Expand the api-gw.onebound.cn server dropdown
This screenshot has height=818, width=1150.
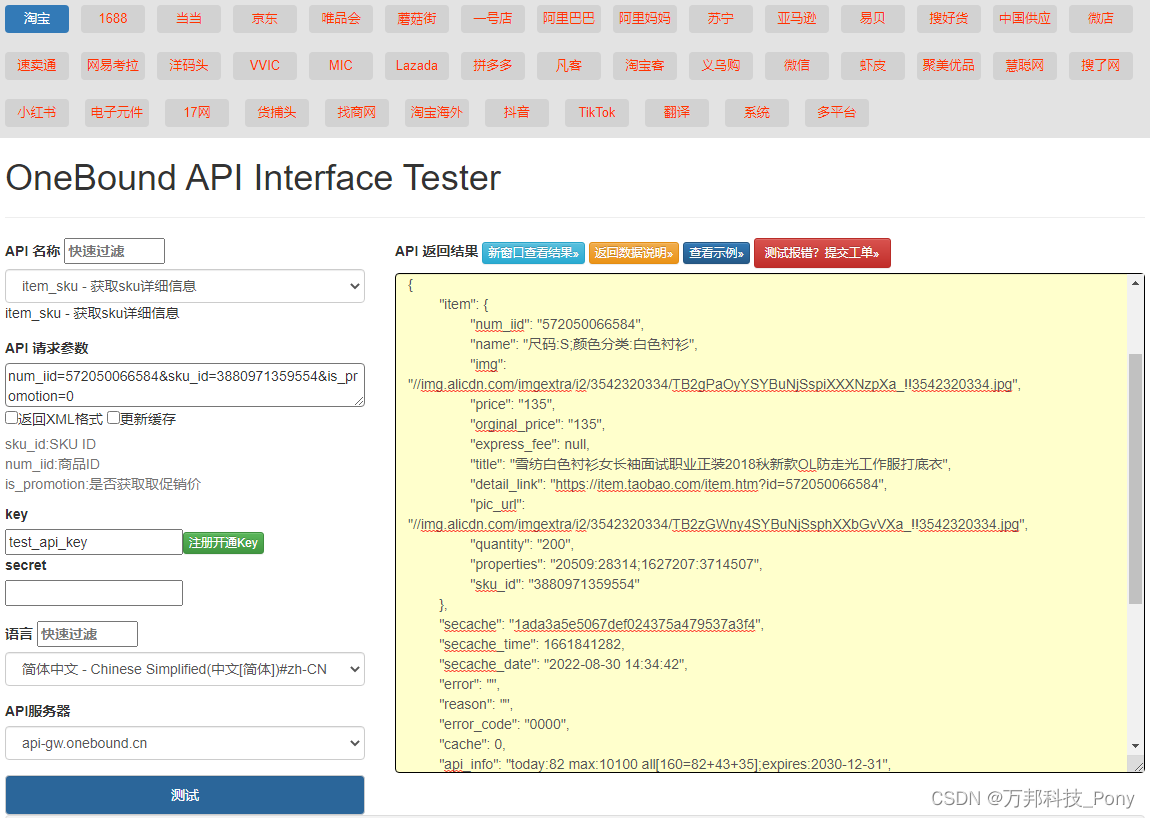point(185,743)
